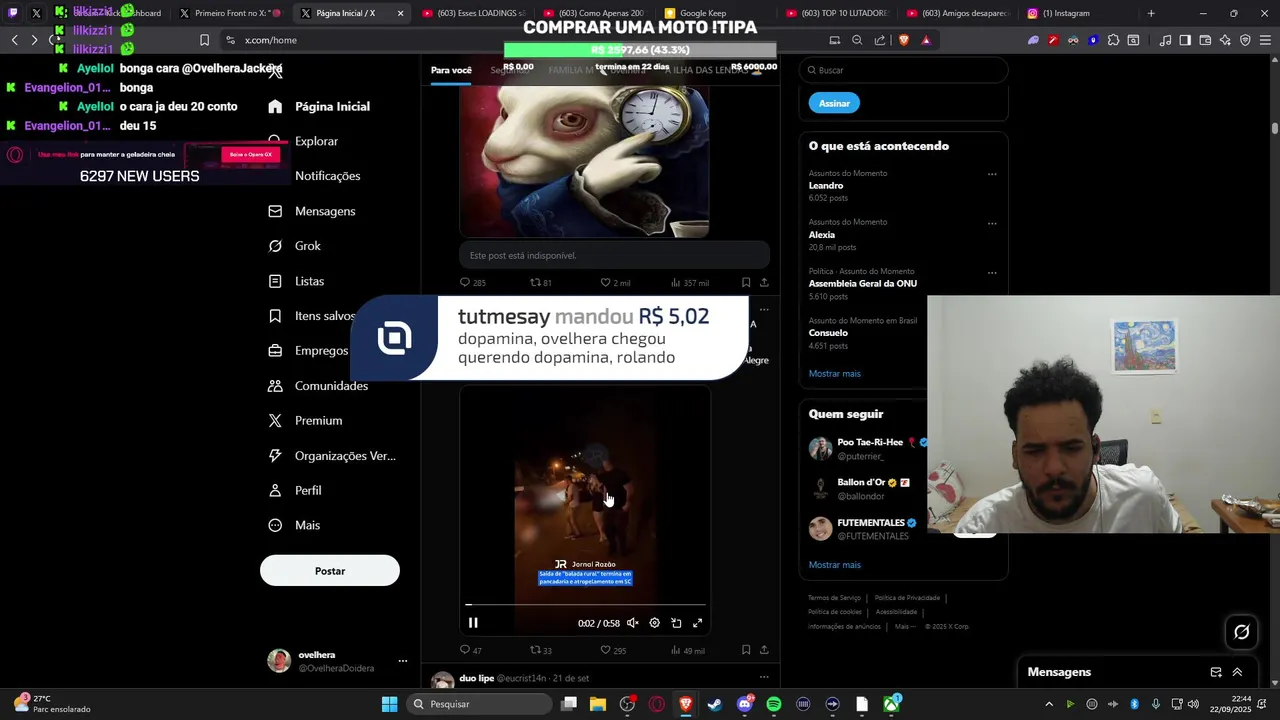Open the Leandro trending topic
Viewport: 1280px width, 720px height.
pyautogui.click(x=826, y=186)
